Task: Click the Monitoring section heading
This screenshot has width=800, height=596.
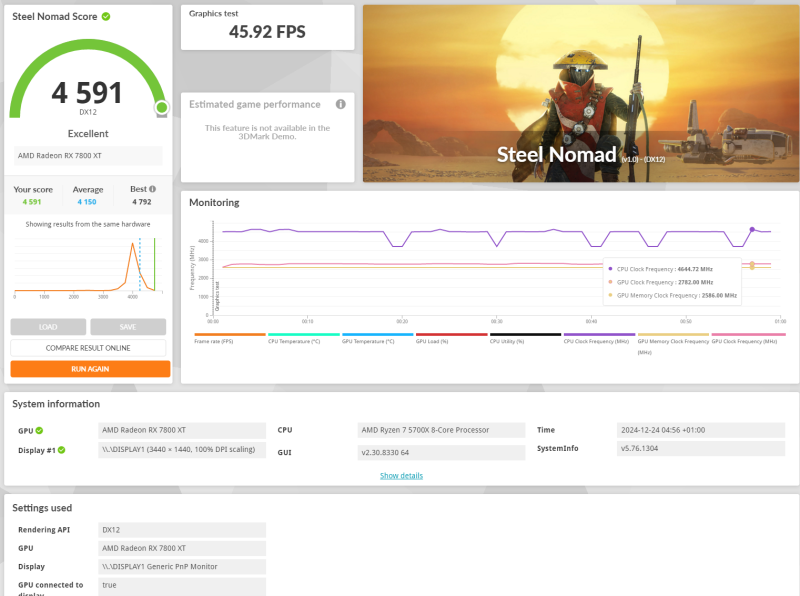Action: pyautogui.click(x=214, y=203)
